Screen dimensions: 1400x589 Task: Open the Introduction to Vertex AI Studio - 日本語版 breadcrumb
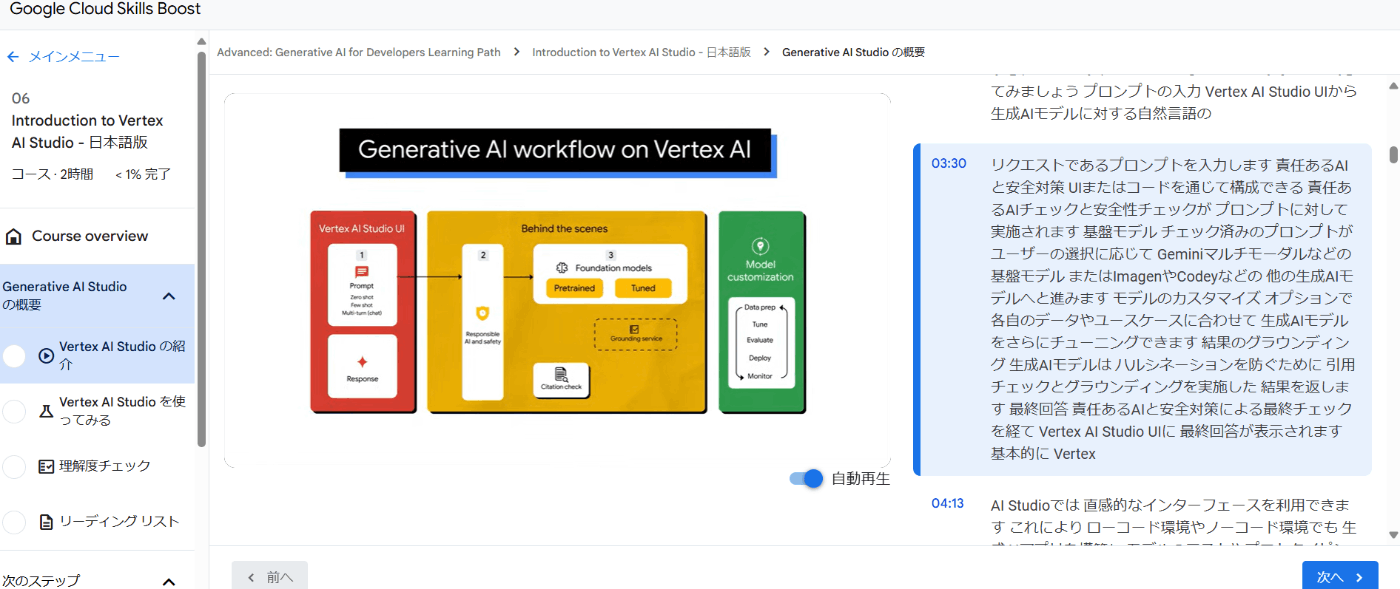[641, 52]
